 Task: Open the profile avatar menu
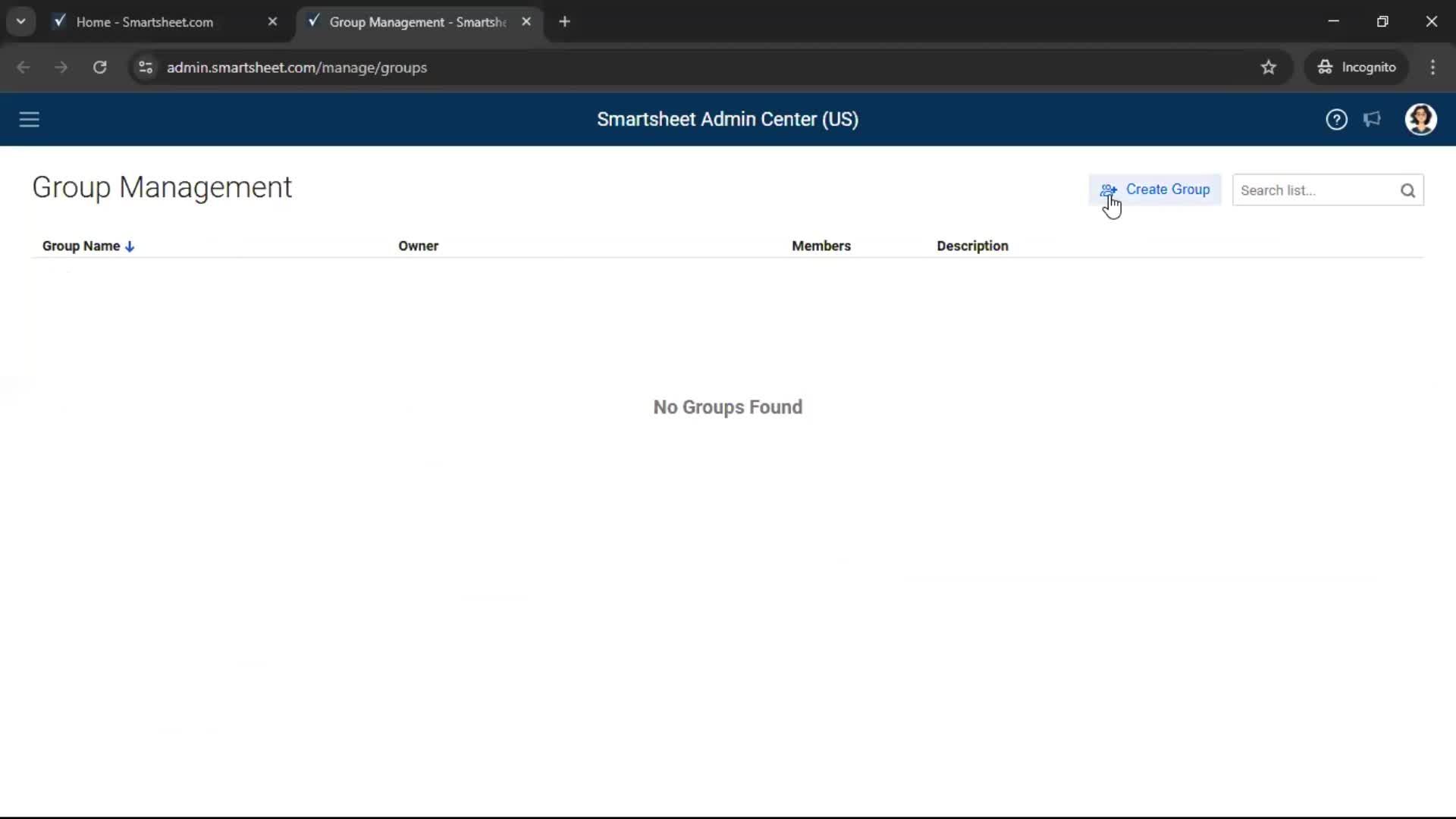1421,119
